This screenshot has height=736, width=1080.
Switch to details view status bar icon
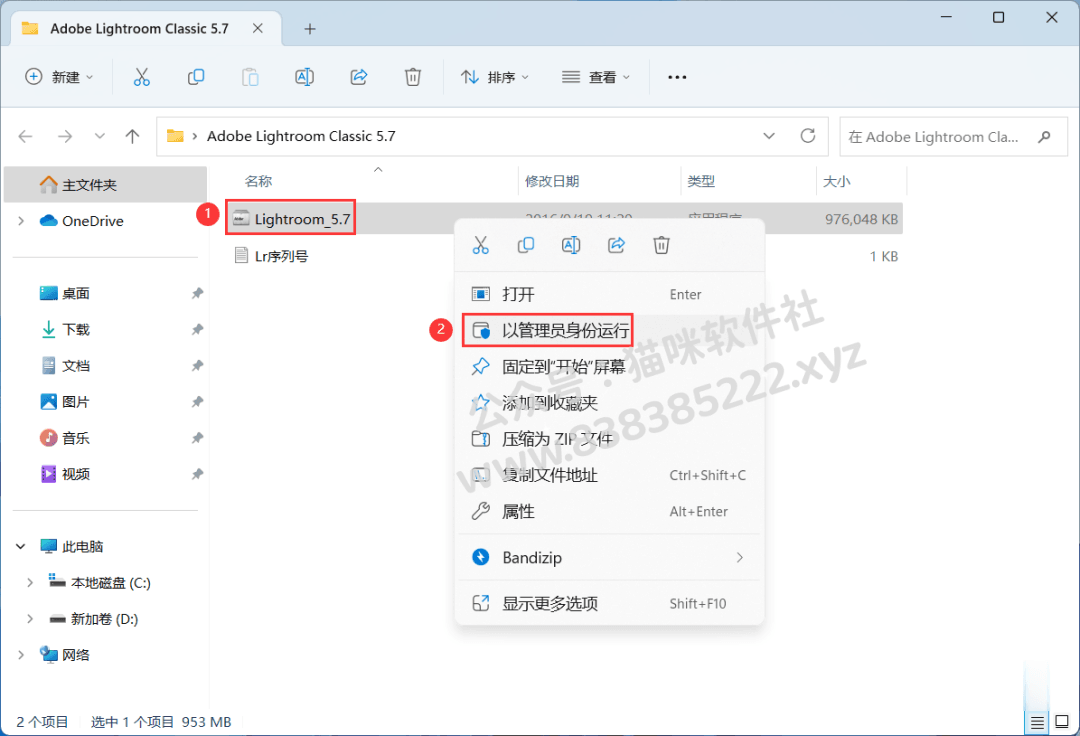click(x=1037, y=722)
